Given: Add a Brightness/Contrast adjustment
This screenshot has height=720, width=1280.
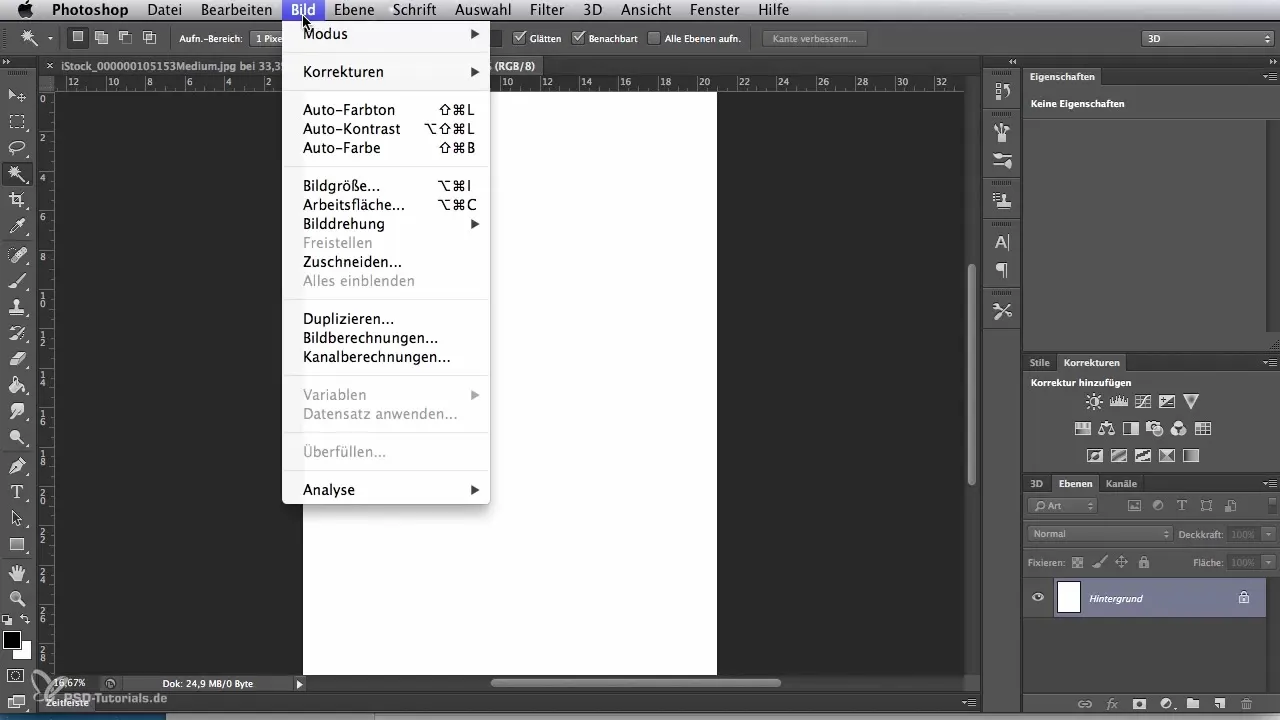Looking at the screenshot, I should pyautogui.click(x=1094, y=402).
